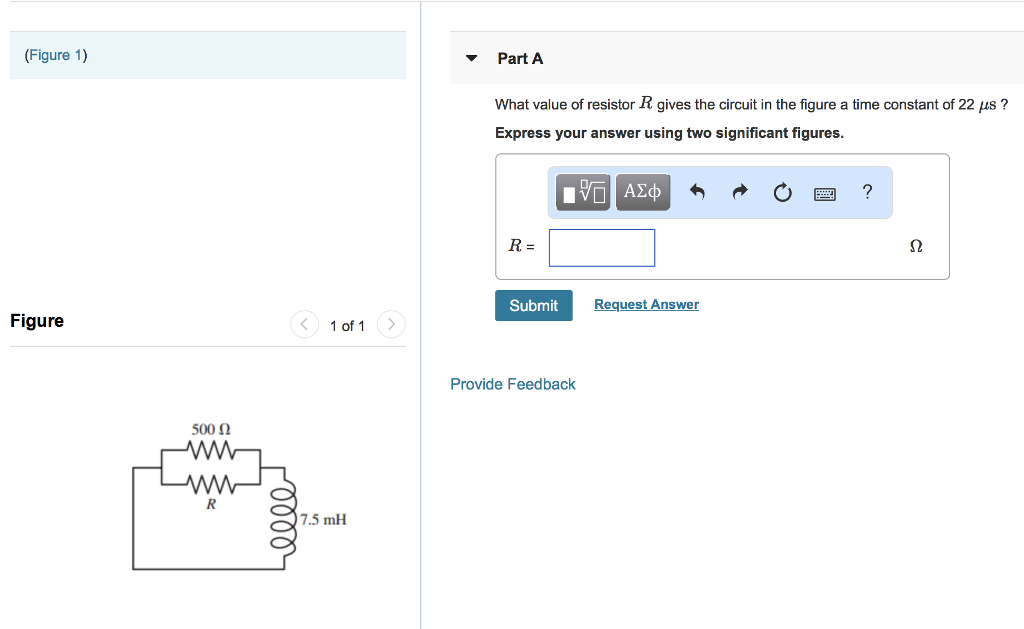The image size is (1024, 629).
Task: Click the Ω unit label beside the answer
Action: coord(915,246)
